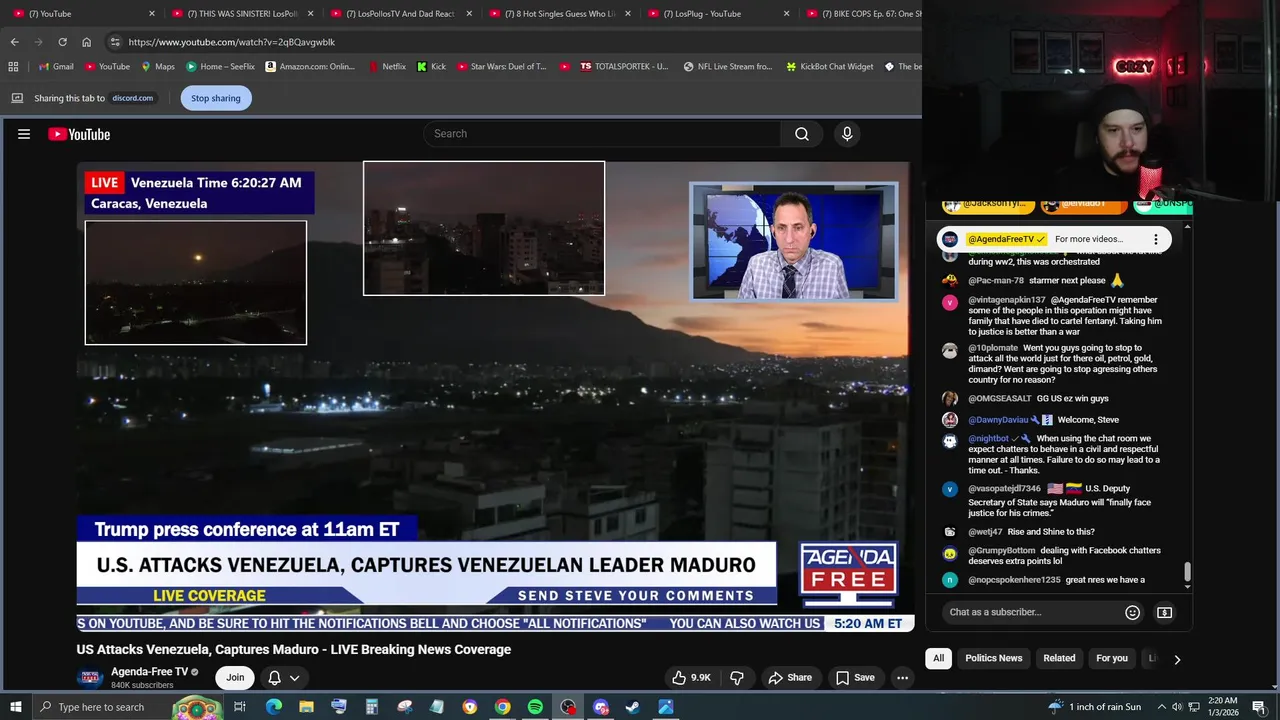The image size is (1280, 720).
Task: Open the Windows Start menu
Action: [x=15, y=707]
